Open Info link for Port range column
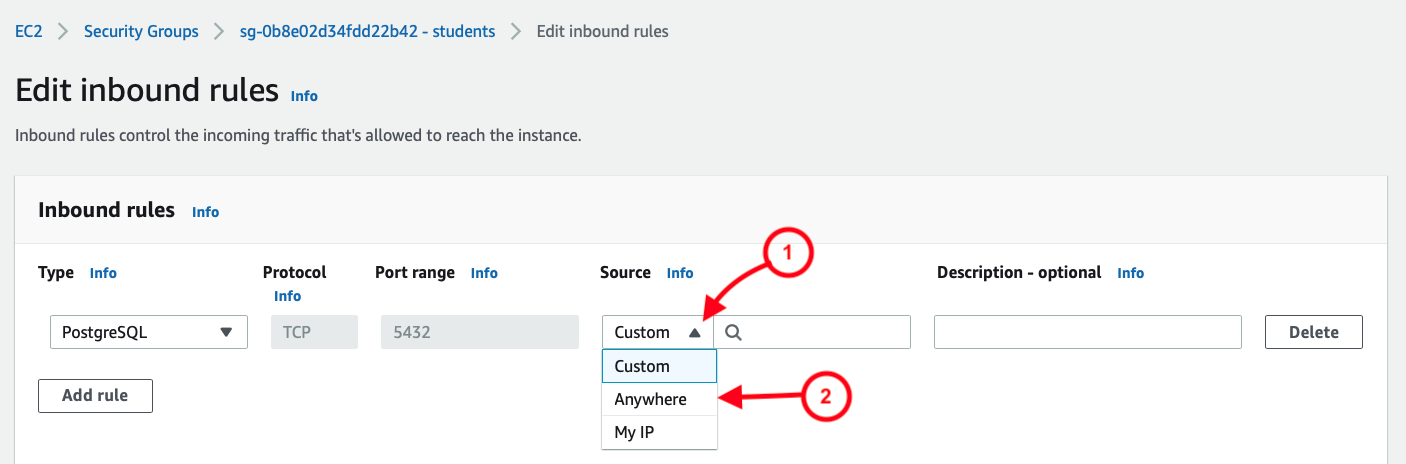The height and width of the screenshot is (464, 1406). tap(484, 272)
